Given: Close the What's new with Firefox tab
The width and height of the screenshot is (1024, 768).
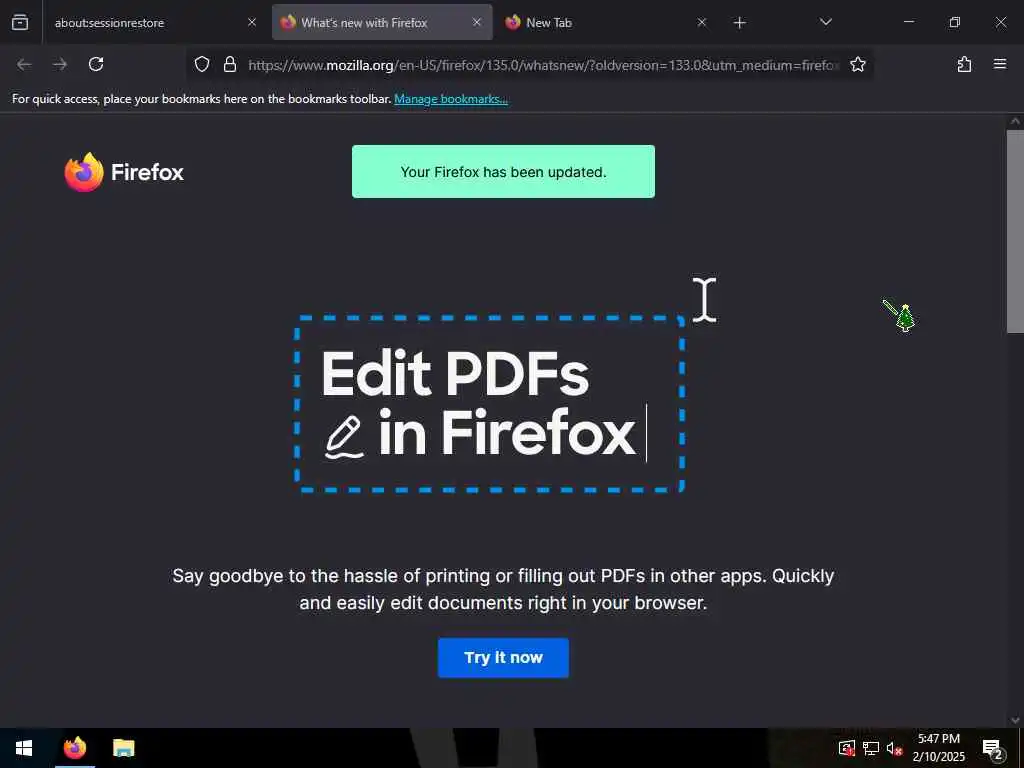Looking at the screenshot, I should tap(477, 22).
